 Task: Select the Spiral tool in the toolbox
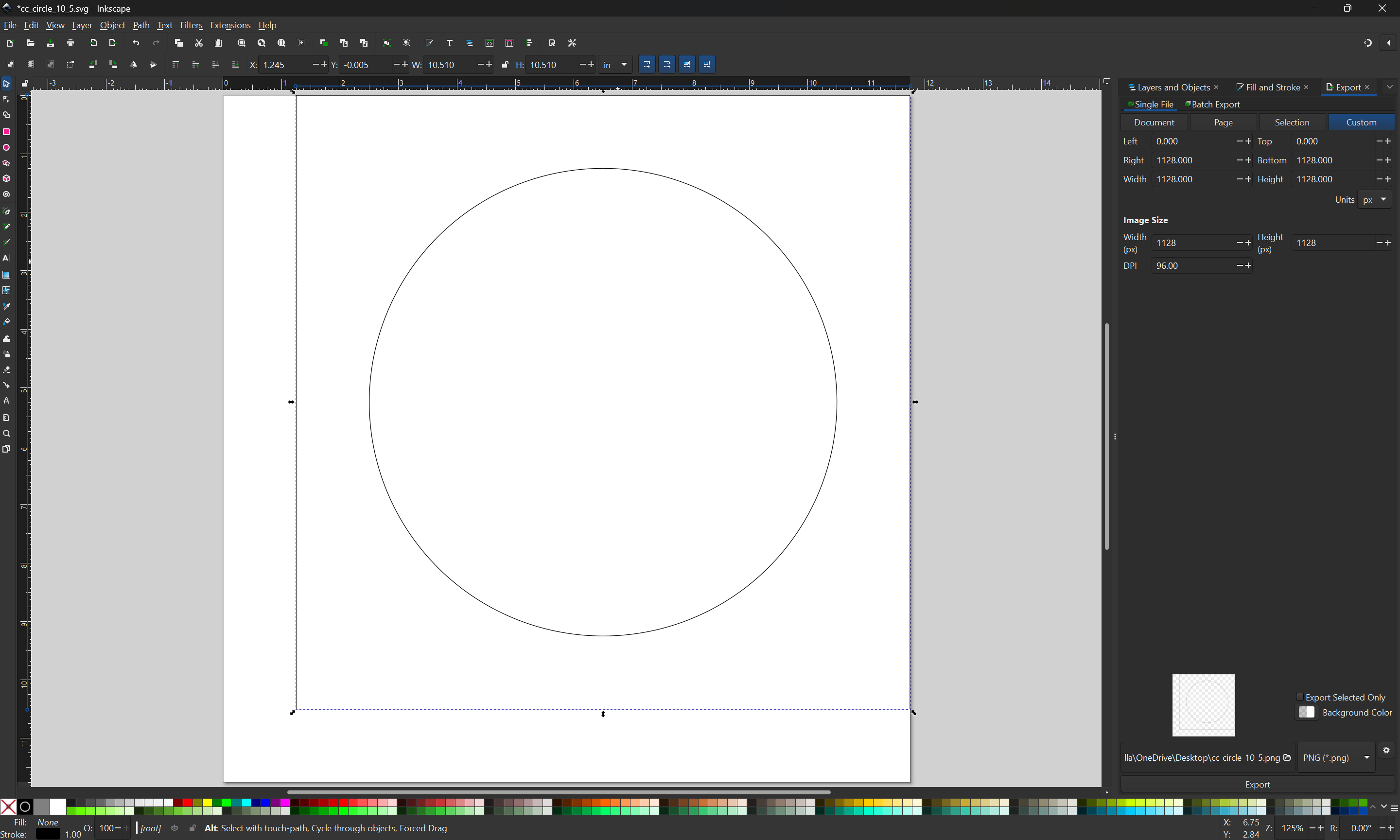pos(7,194)
